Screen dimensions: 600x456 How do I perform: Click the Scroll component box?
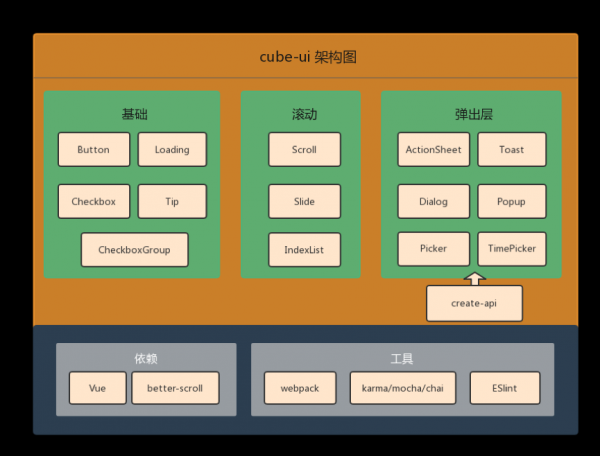pos(304,150)
